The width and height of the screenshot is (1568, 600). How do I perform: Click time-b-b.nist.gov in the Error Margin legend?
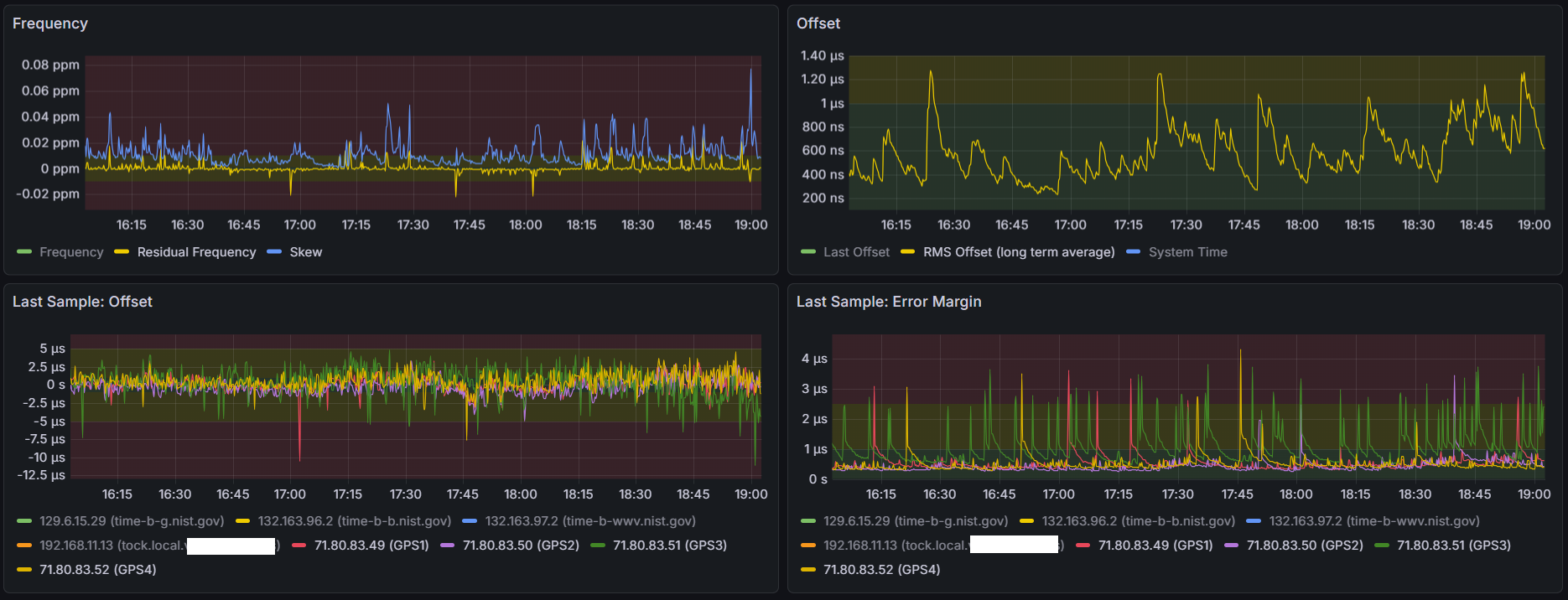pos(1139,521)
